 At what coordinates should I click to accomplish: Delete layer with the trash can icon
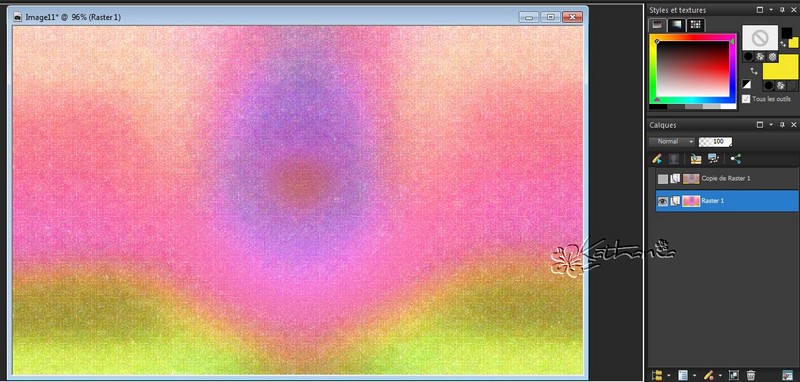(x=751, y=375)
